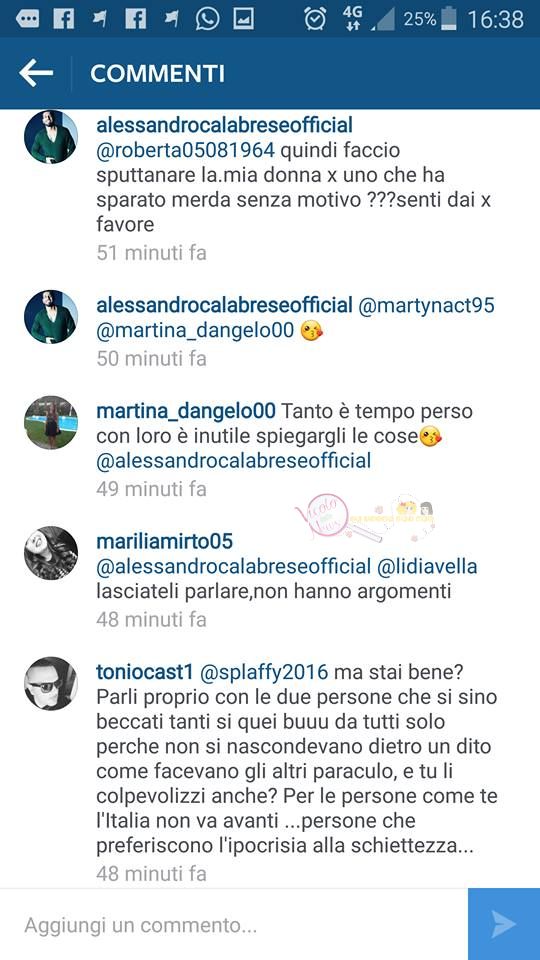Tap the send comment arrow button
Viewport: 540px width, 960px height.
504,924
